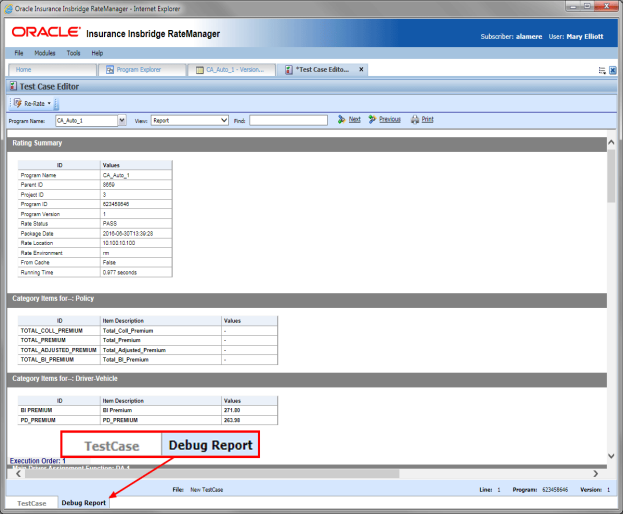Click the Previous search link

390,119
